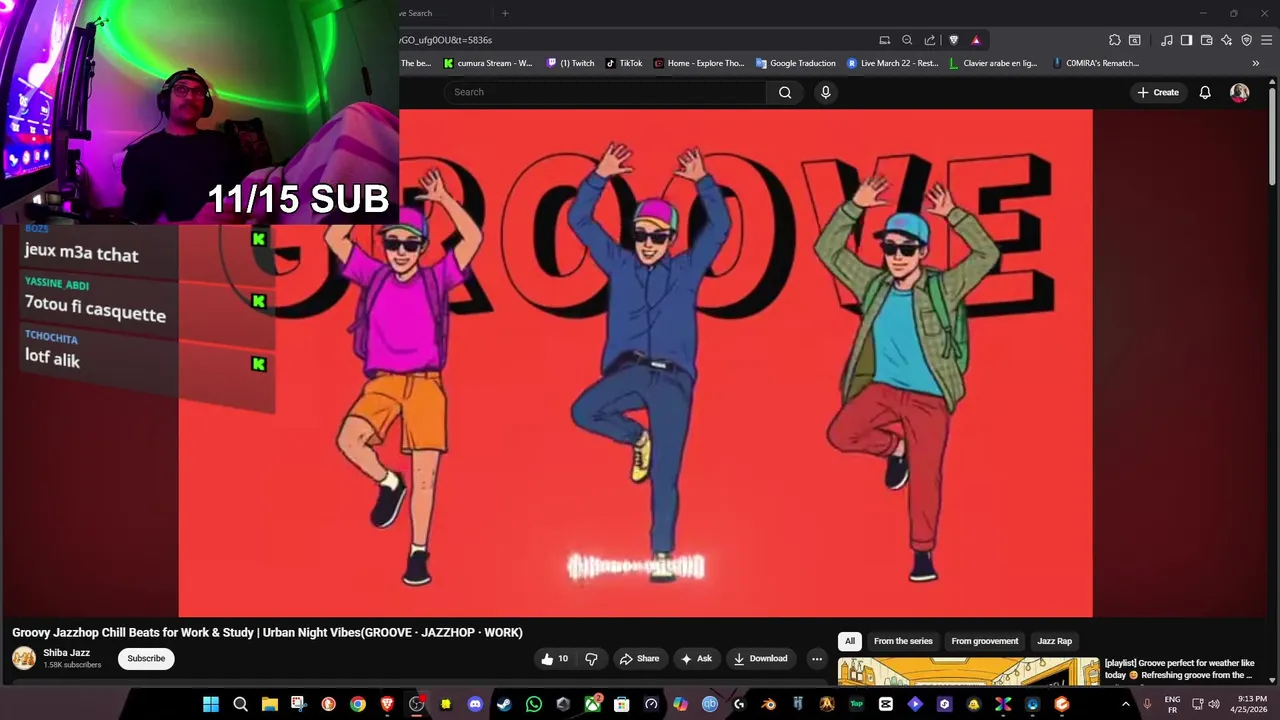
Task: Open the Home - Explore bookmark
Action: (x=699, y=63)
